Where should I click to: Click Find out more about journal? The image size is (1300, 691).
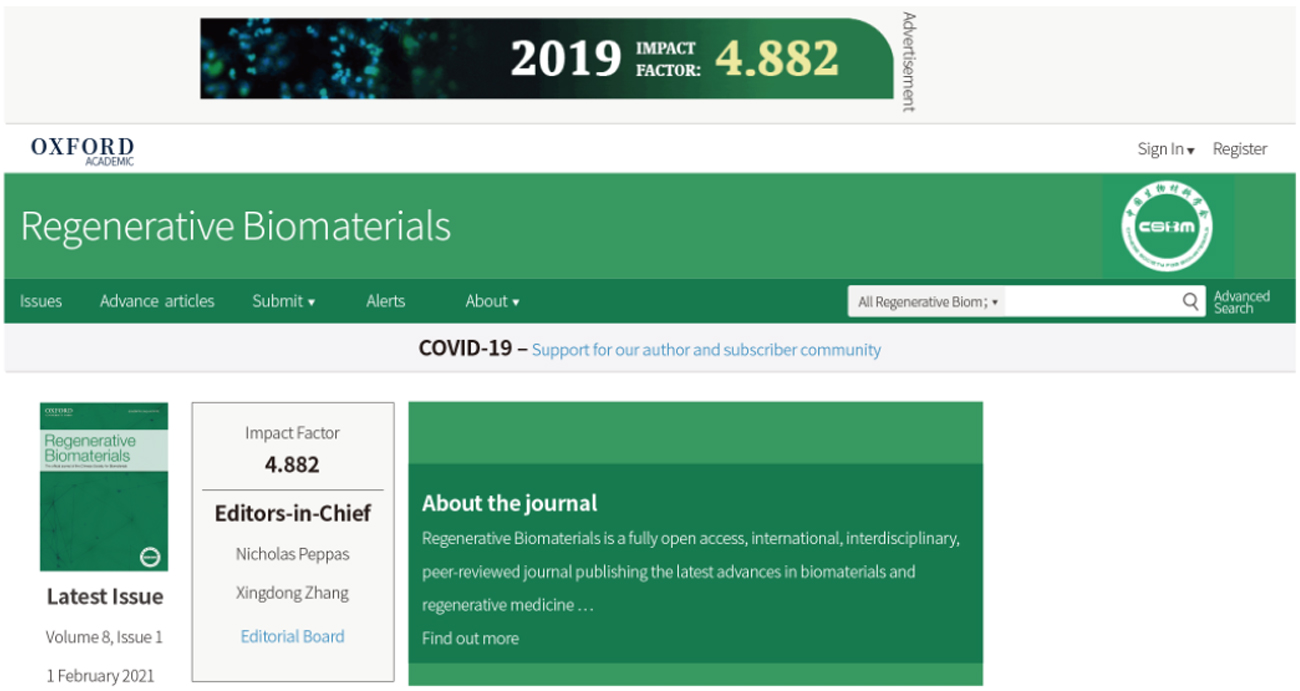coord(470,638)
